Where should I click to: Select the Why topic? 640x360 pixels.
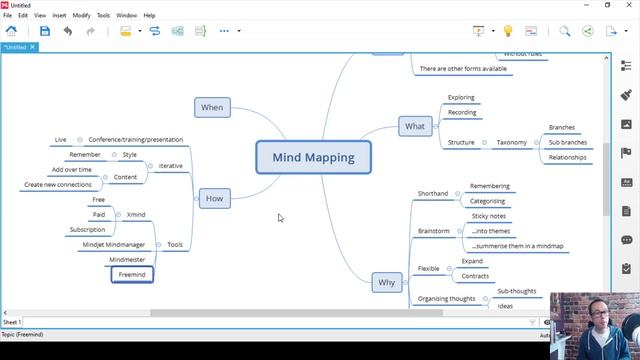click(387, 282)
